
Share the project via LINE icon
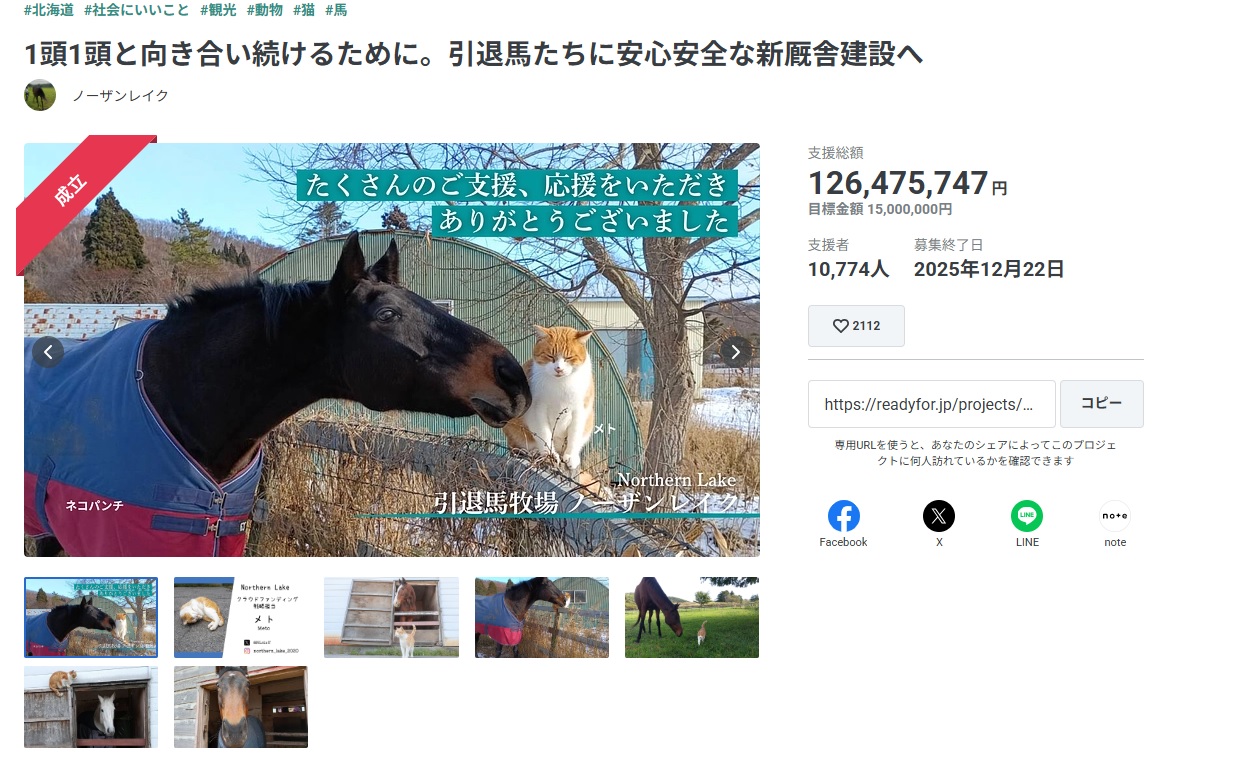(x=1027, y=524)
